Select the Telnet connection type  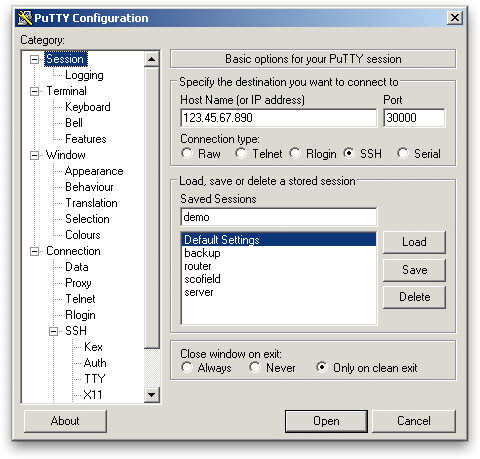(x=241, y=154)
